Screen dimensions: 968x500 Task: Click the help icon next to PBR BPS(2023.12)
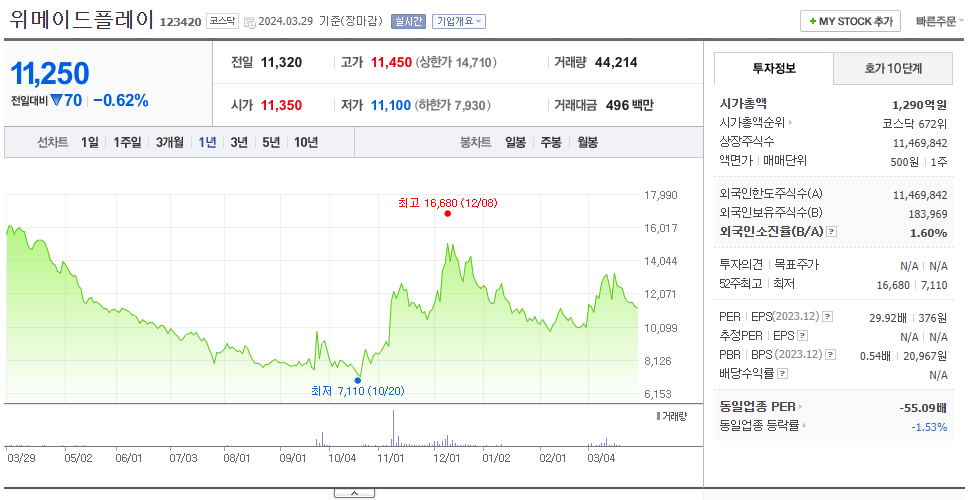(x=831, y=354)
